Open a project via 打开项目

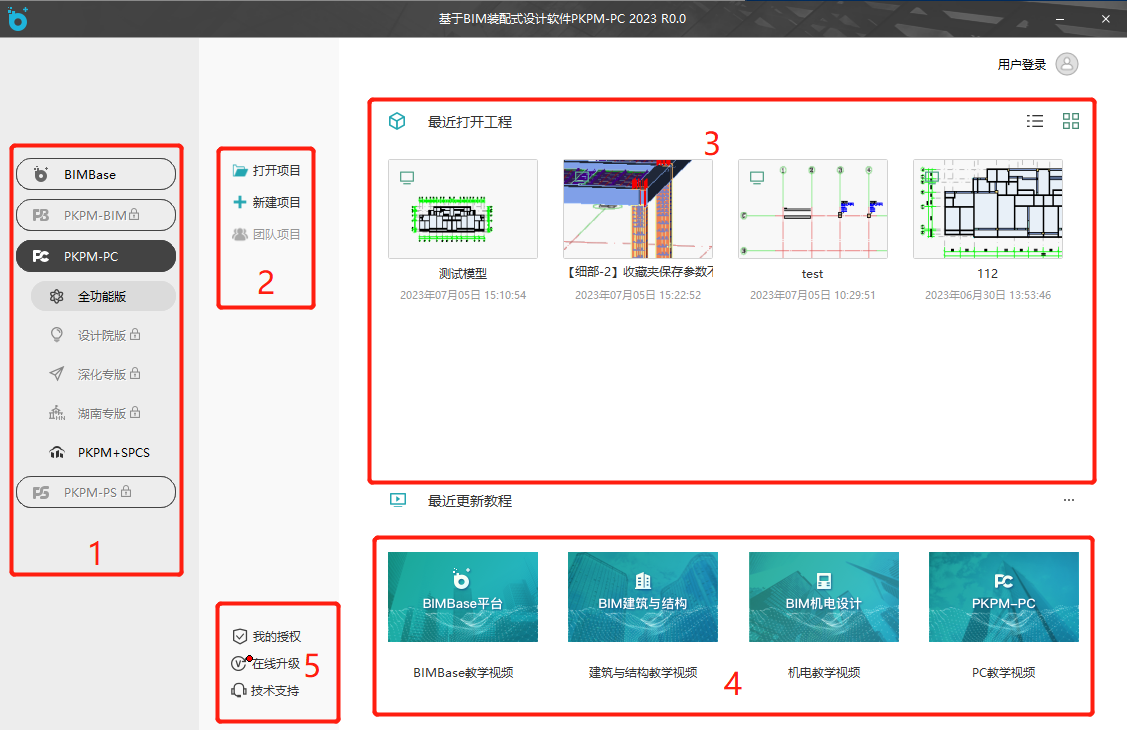coord(267,170)
